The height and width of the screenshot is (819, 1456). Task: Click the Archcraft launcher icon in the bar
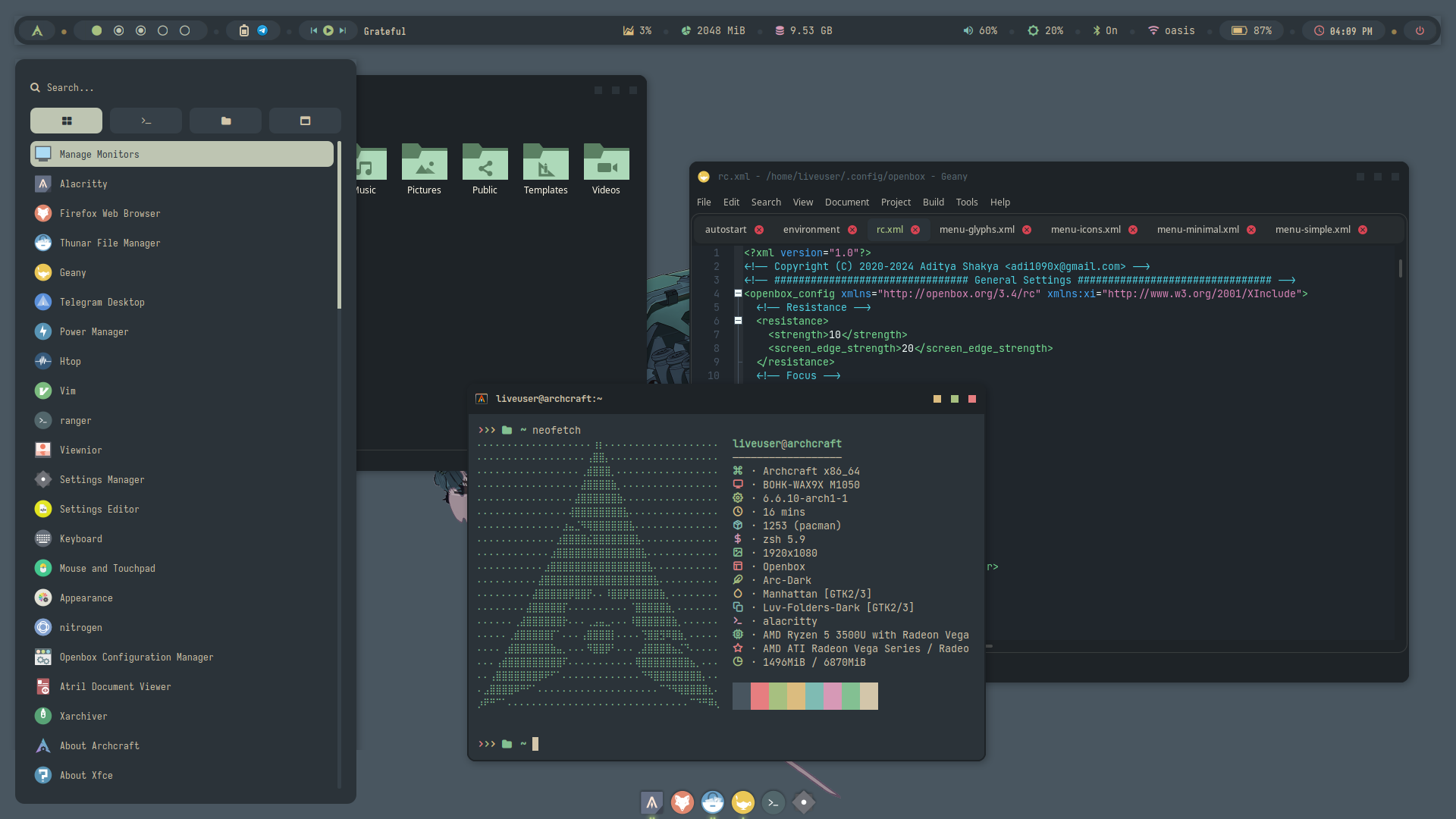pos(36,31)
